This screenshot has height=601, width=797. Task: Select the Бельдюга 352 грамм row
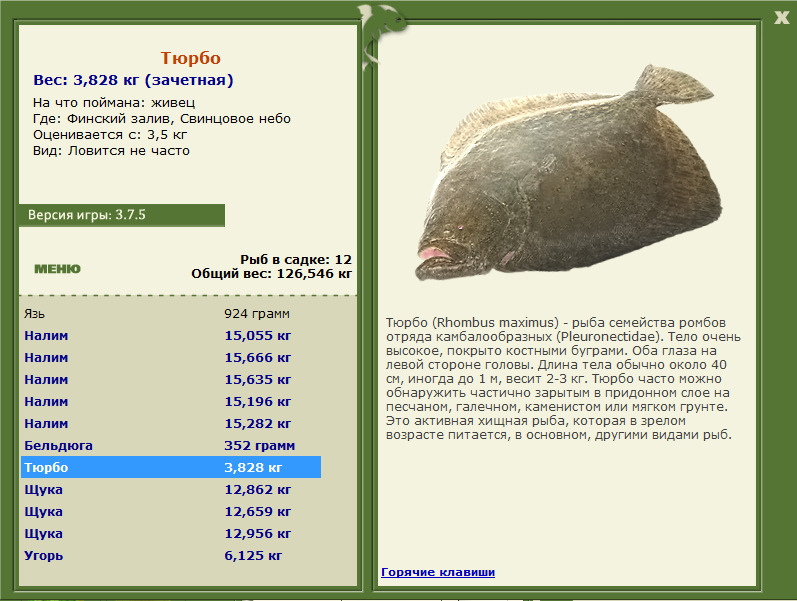tap(171, 445)
